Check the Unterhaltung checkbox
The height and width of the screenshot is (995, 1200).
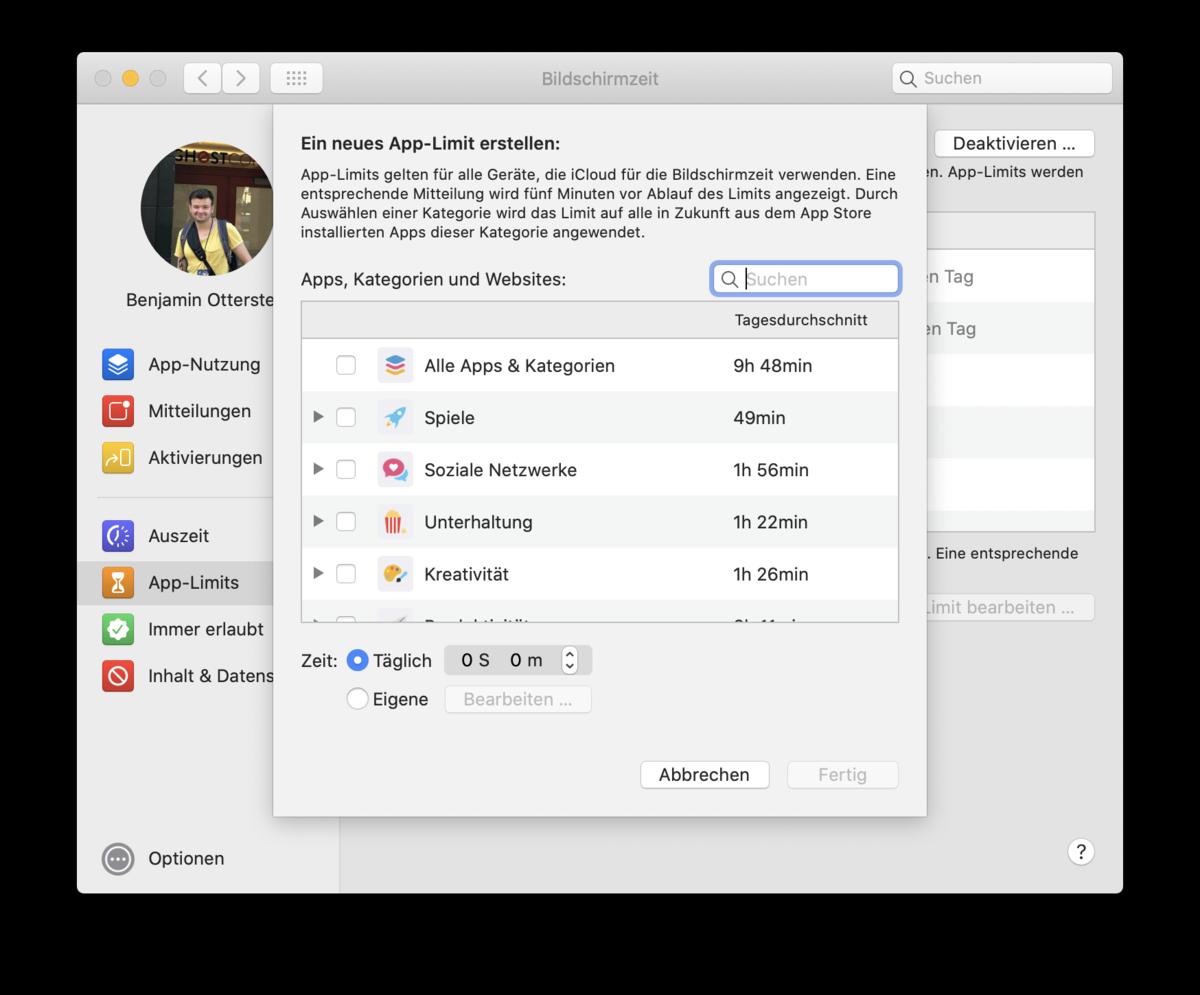coord(346,521)
